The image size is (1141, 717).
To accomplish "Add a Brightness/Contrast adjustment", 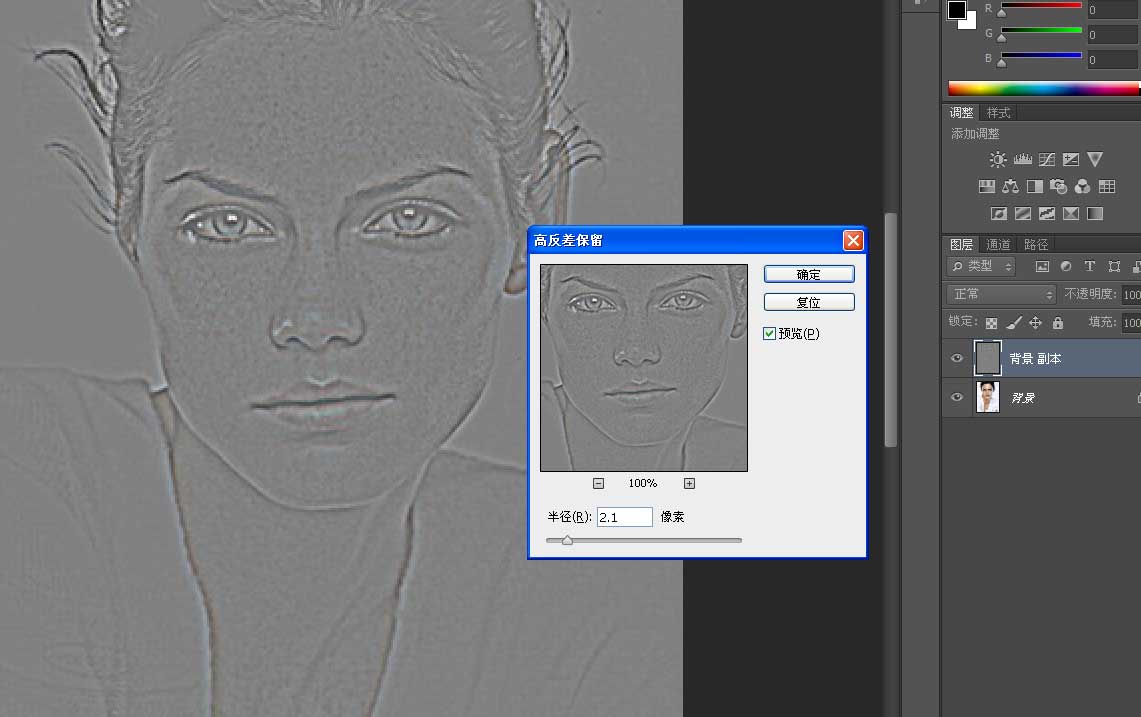I will (x=998, y=159).
